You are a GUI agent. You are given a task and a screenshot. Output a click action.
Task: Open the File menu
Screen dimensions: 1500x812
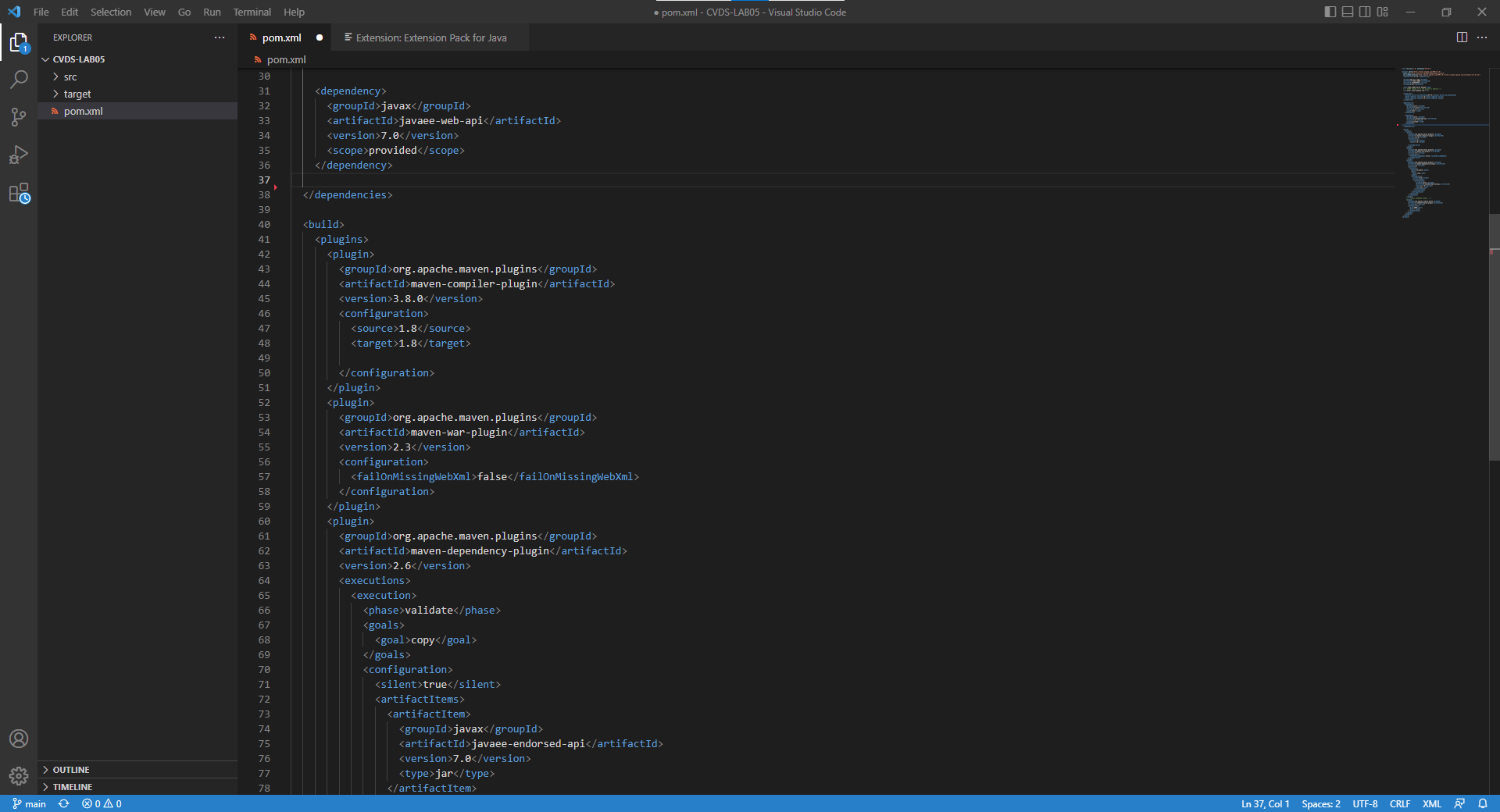pyautogui.click(x=41, y=12)
